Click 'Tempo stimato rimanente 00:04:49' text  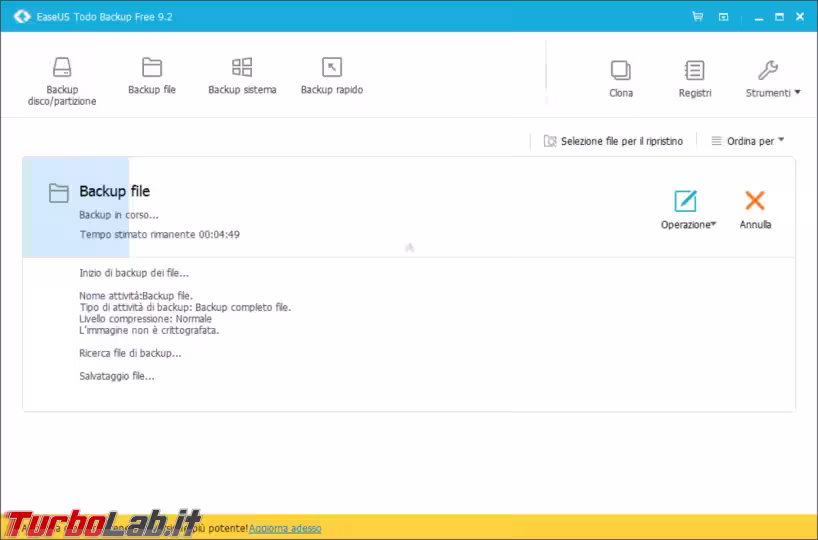pyautogui.click(x=160, y=235)
